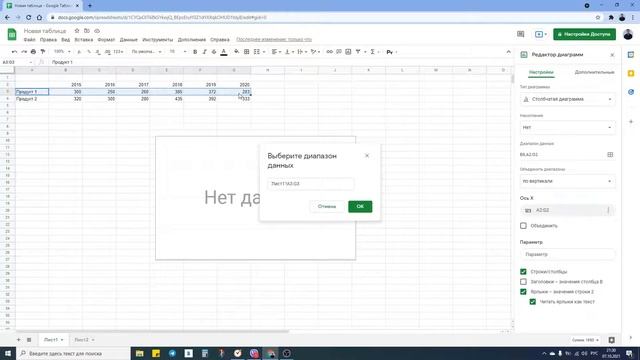Open the stacking Нет dropdown

568,127
